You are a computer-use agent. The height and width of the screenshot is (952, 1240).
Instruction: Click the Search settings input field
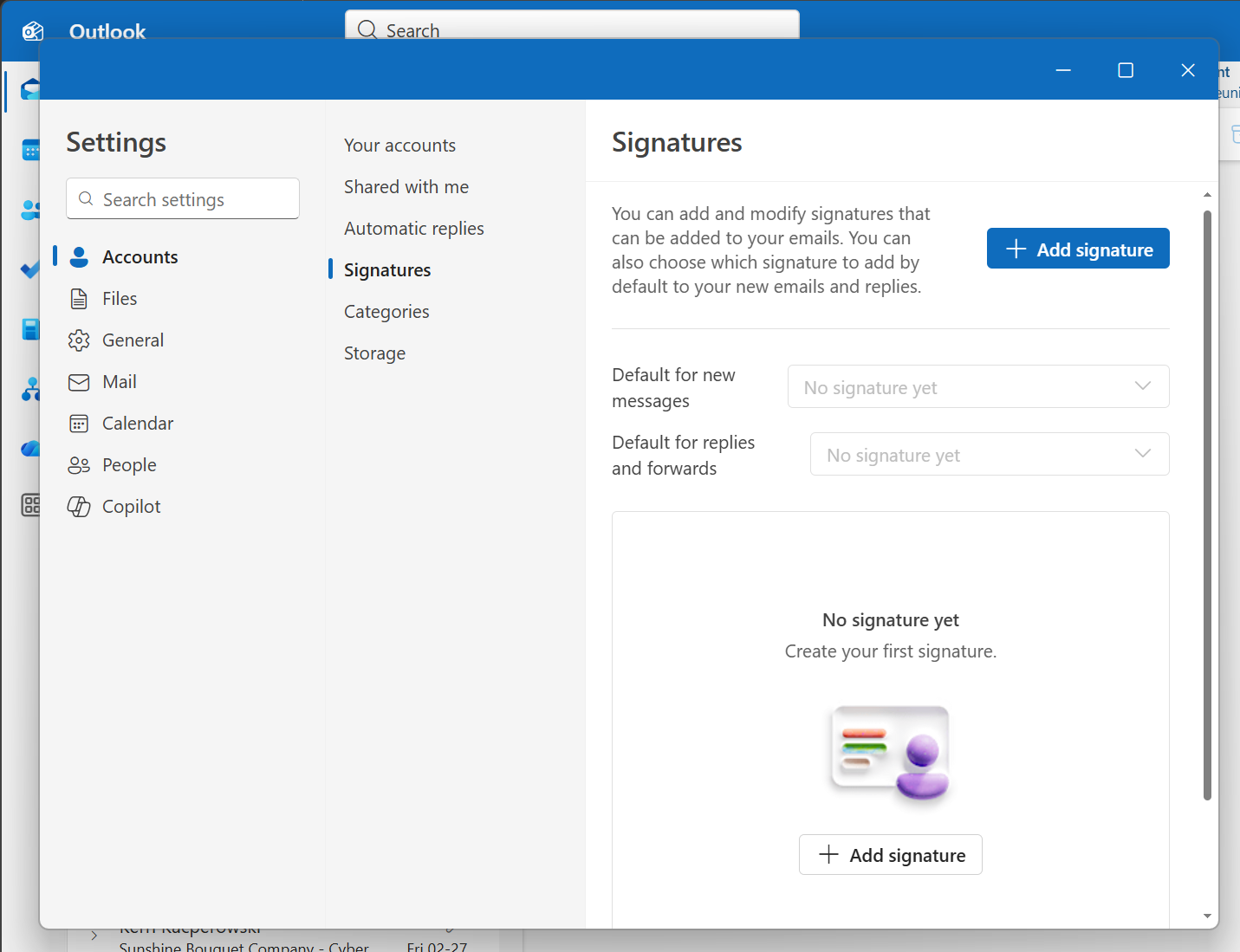click(183, 199)
